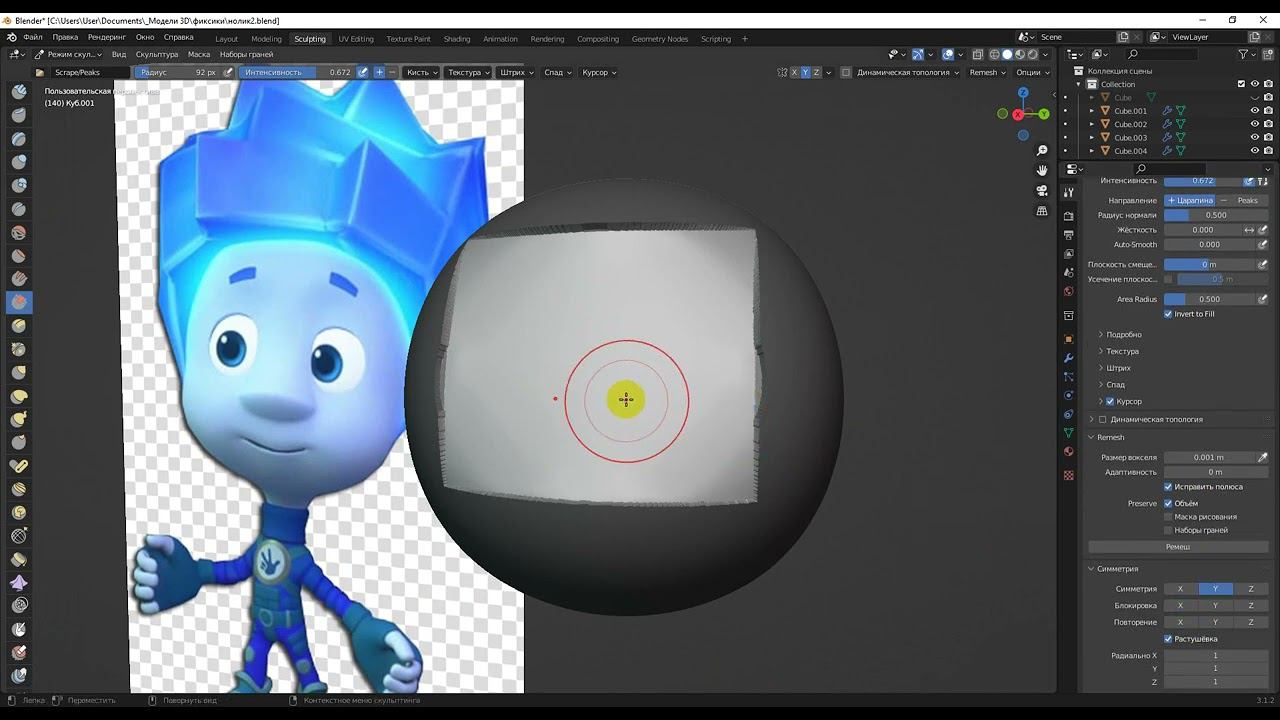Screen dimensions: 1280x720
Task: Hide Cube.003 in viewport
Action: 1255,138
